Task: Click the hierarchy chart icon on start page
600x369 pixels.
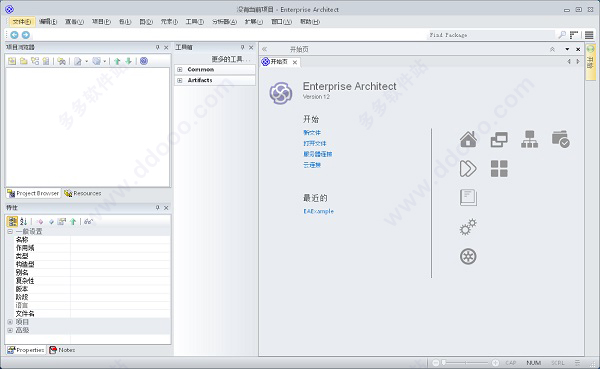Action: pyautogui.click(x=530, y=139)
